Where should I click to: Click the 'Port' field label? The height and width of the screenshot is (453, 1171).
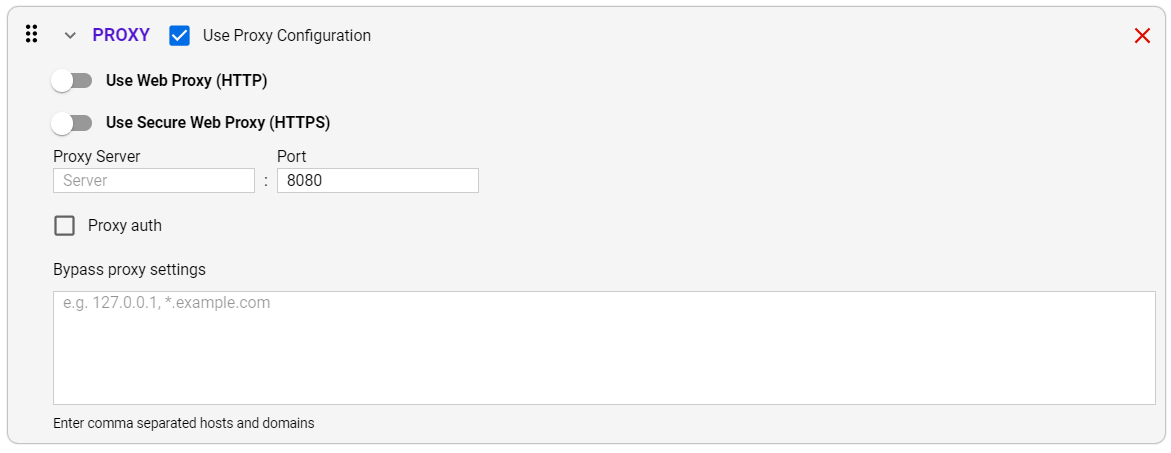[x=292, y=157]
